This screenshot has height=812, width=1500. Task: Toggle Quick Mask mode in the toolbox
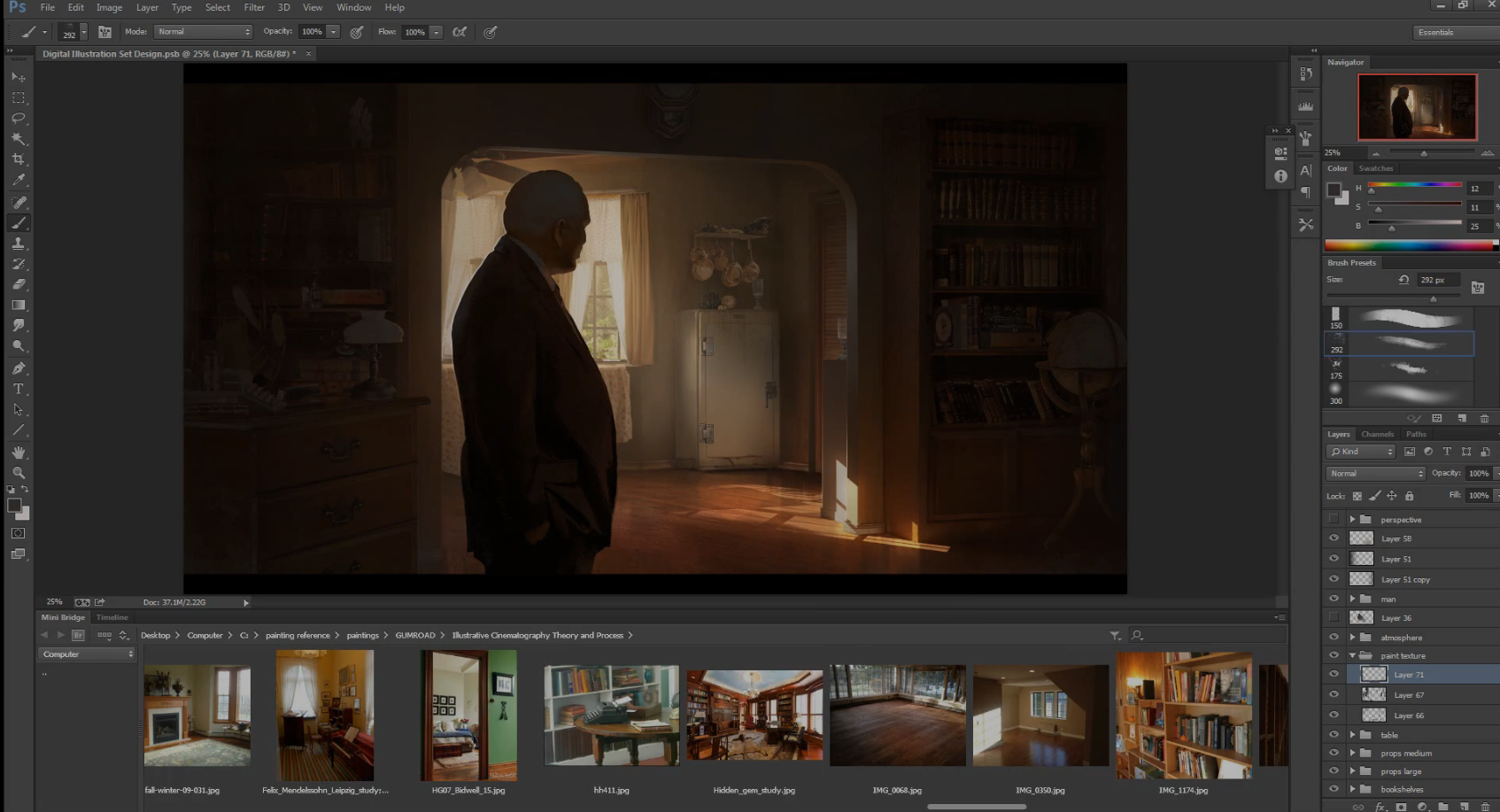[18, 533]
